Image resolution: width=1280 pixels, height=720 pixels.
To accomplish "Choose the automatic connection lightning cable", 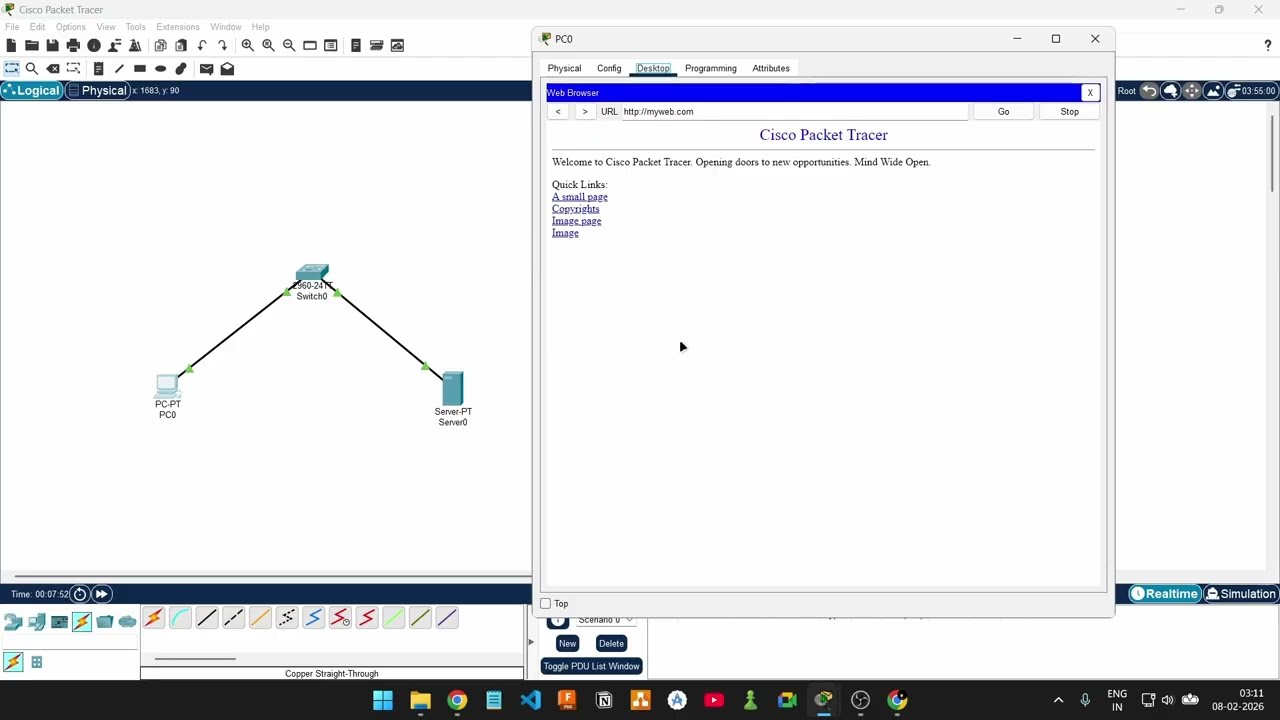I will (x=153, y=619).
